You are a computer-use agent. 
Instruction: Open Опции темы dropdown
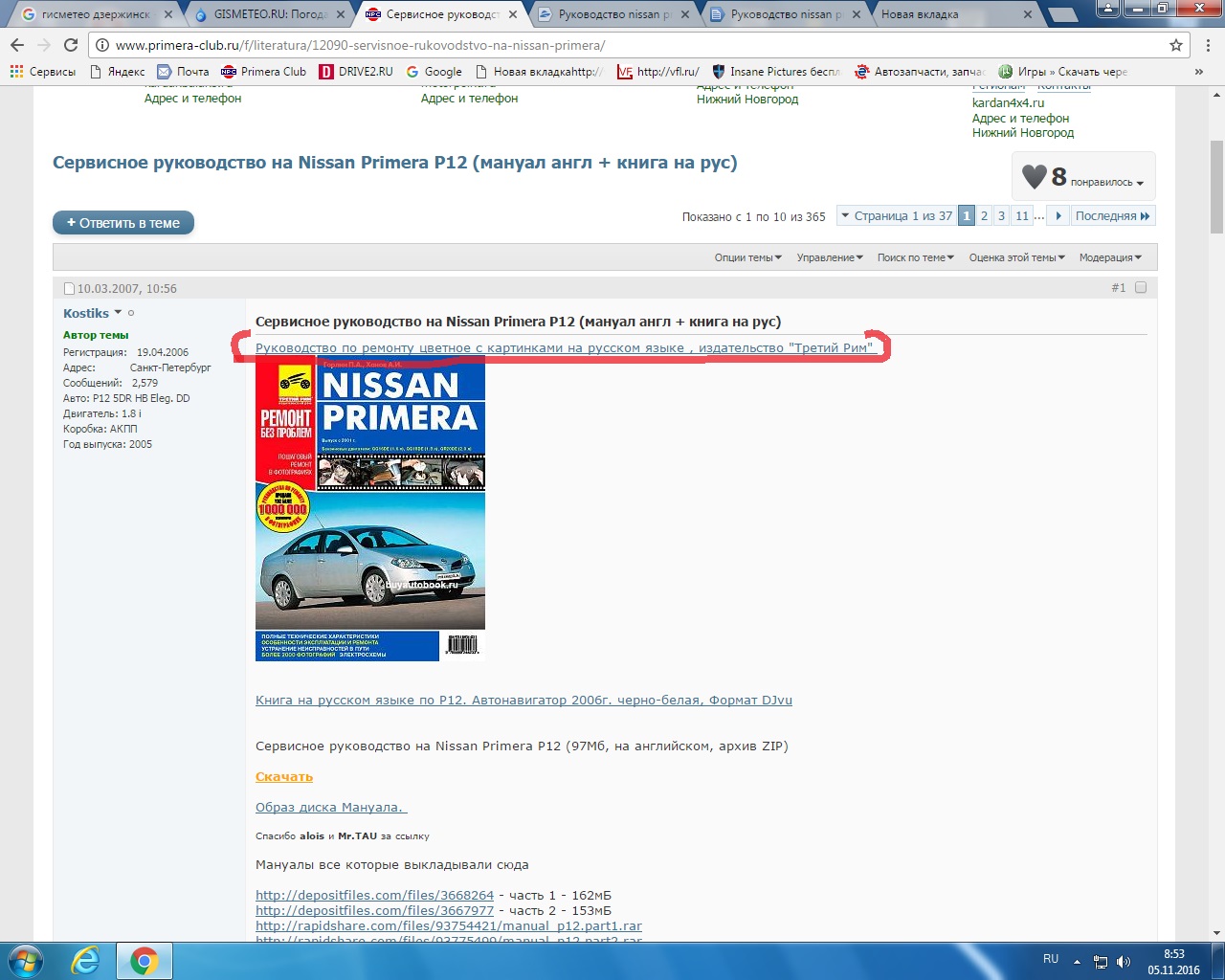(x=747, y=257)
